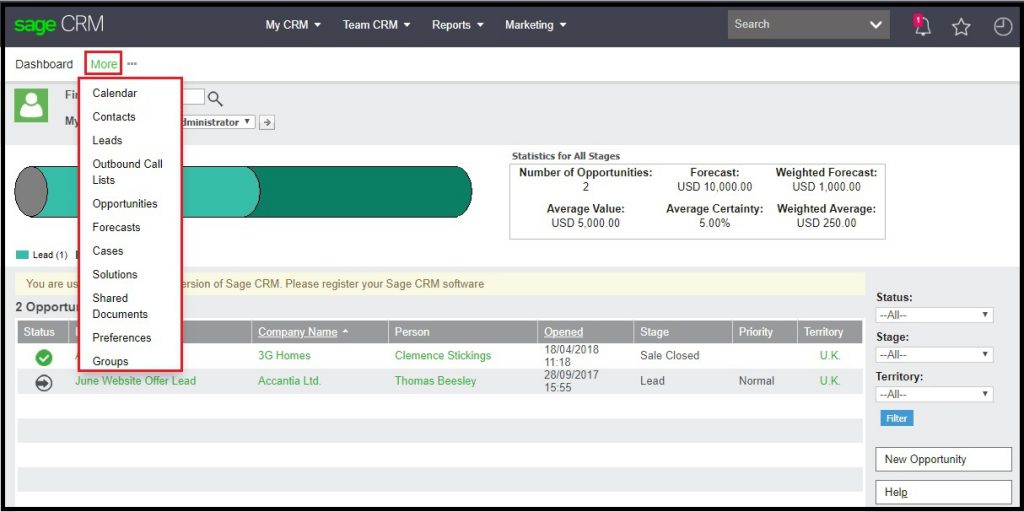Click the magnifying glass find icon

click(x=215, y=98)
